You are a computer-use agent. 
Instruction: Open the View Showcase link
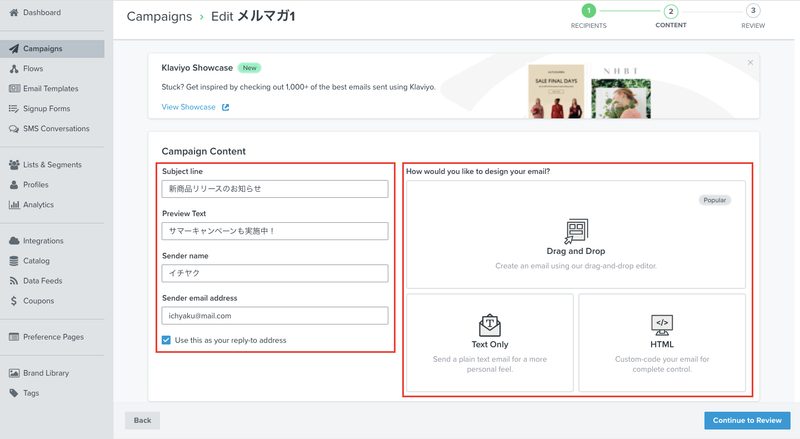click(188, 107)
